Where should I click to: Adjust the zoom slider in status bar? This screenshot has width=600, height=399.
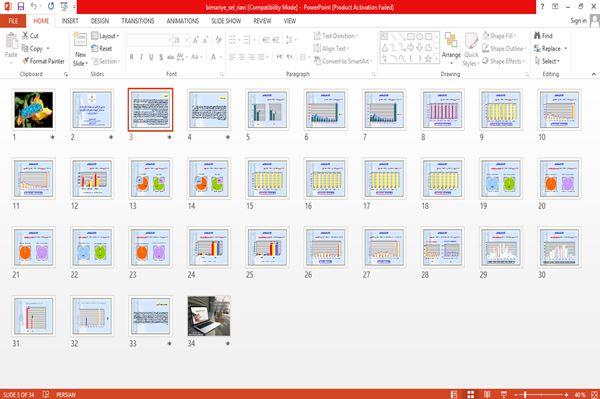click(541, 394)
